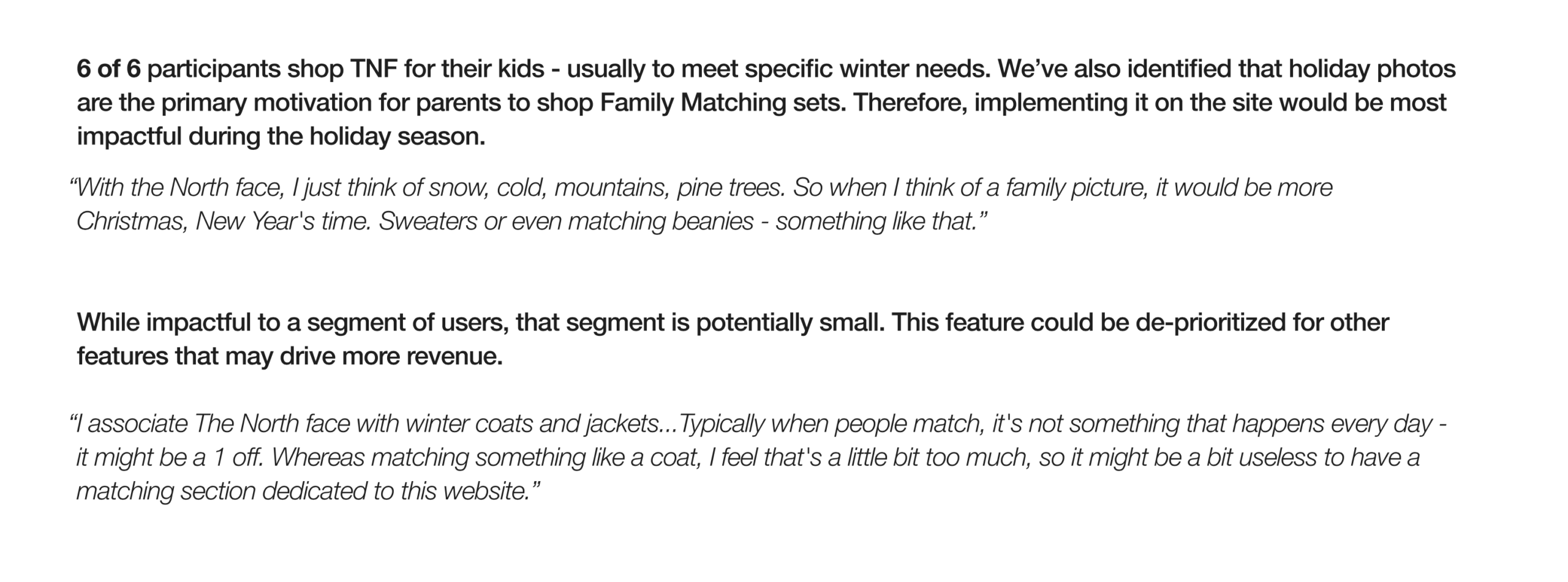The width and height of the screenshot is (1568, 582).
Task: Click the quote starting "With the North face"
Action: [178, 187]
